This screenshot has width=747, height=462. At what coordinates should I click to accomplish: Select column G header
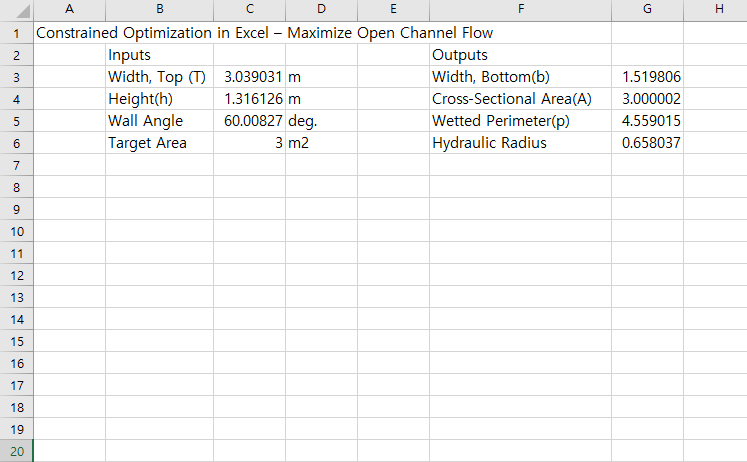[x=647, y=9]
